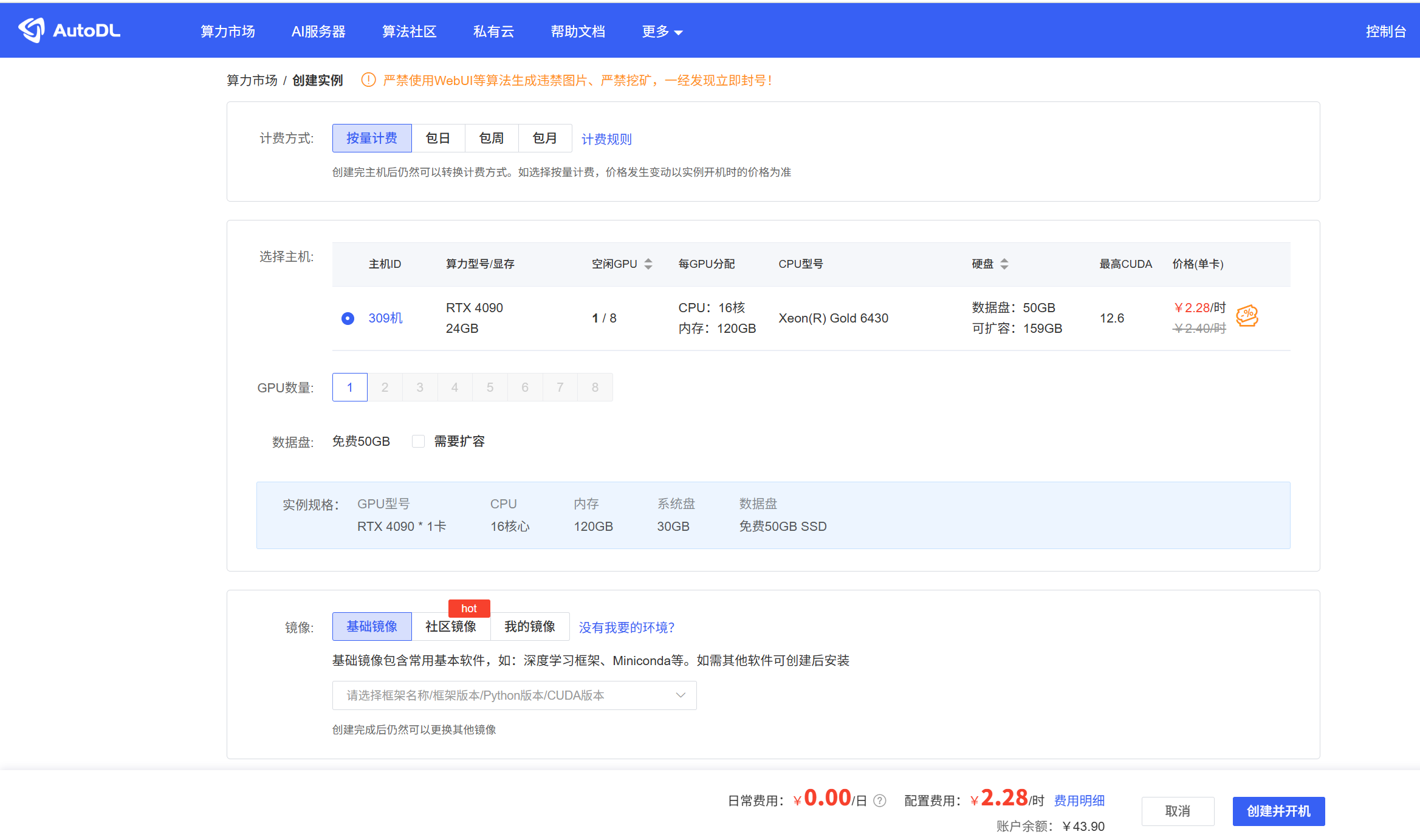Click the question mark icon next to 日常费用

tap(879, 801)
